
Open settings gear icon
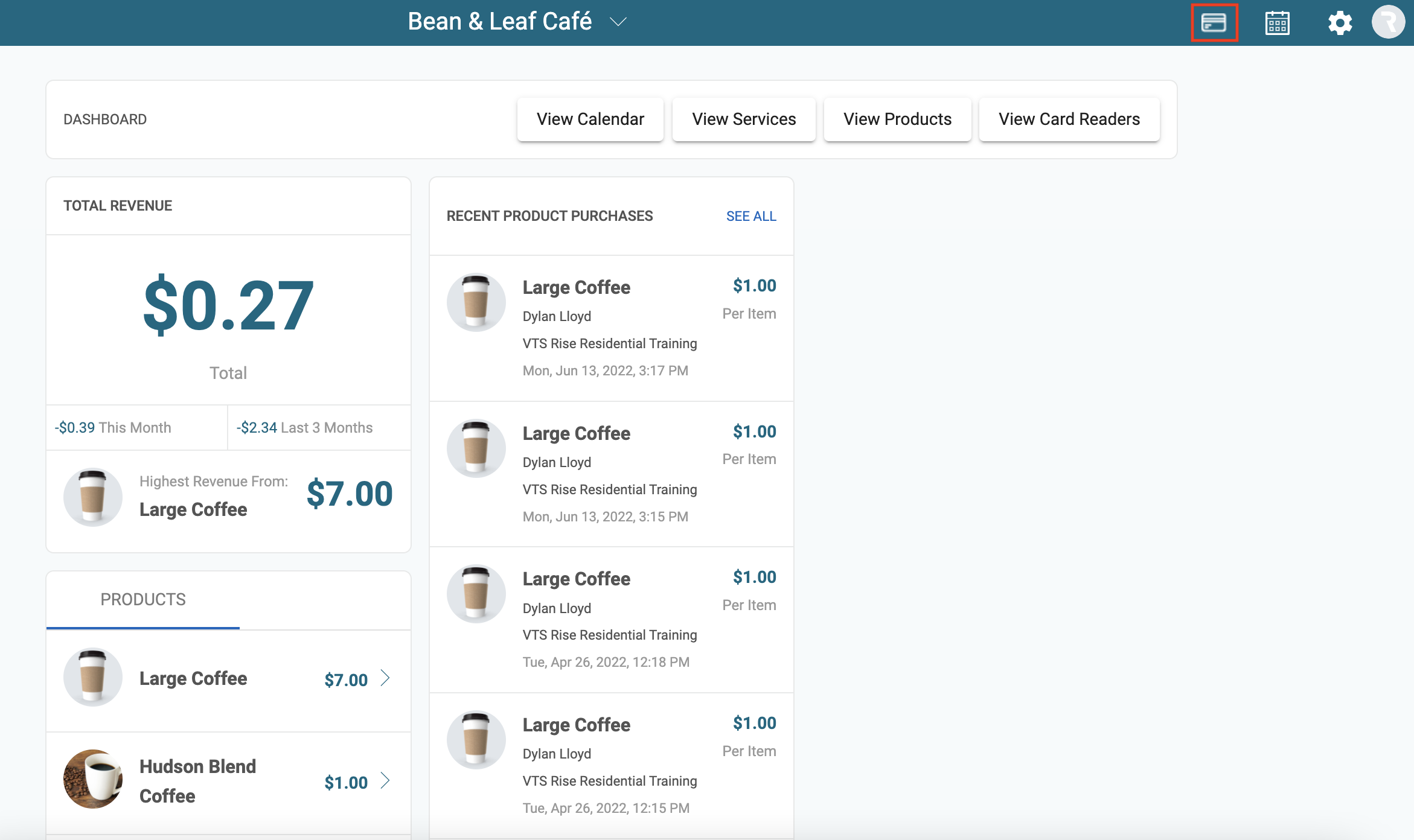click(1340, 23)
